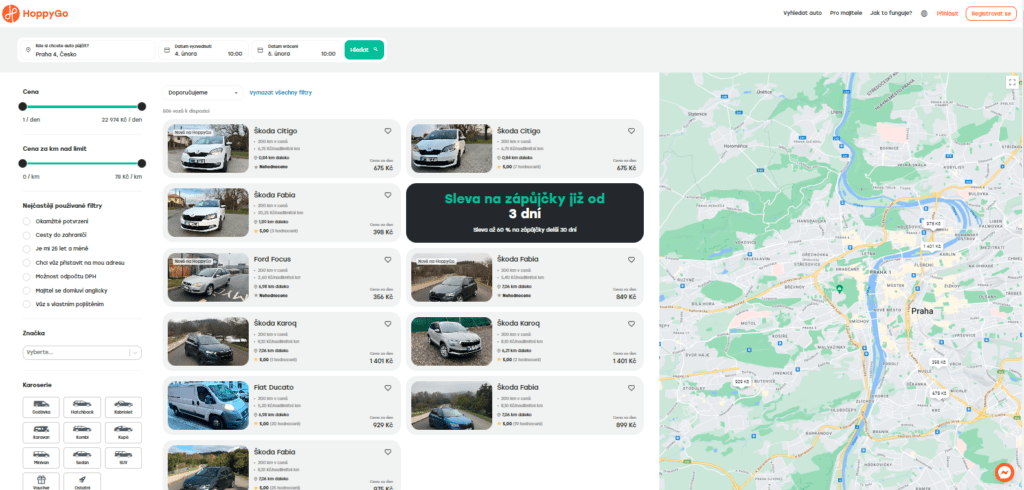1024x490 pixels.
Task: Check Vůz s vlastním pojištěním
Action: click(27, 304)
